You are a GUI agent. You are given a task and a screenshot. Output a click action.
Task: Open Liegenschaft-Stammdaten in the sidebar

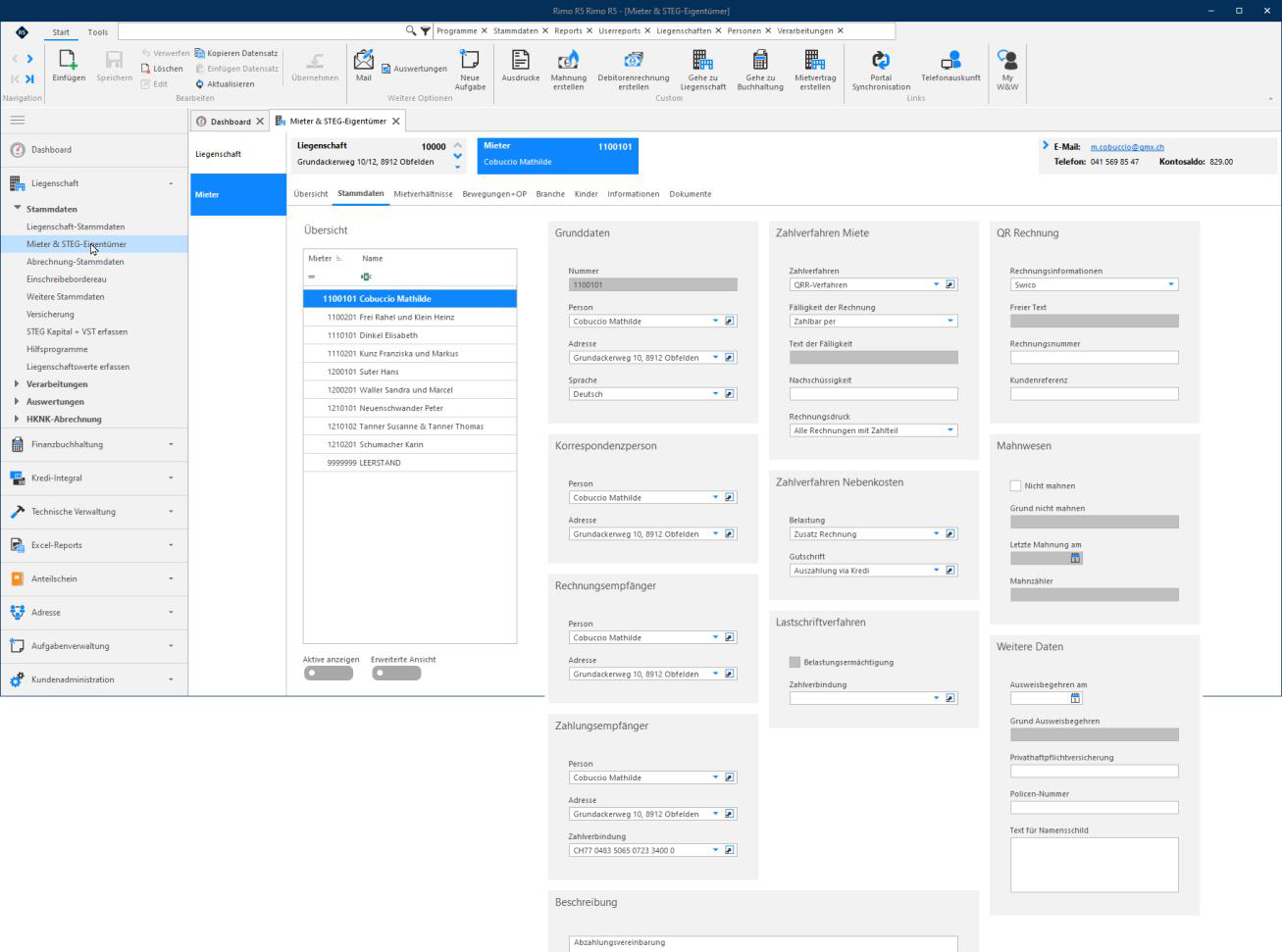(76, 226)
